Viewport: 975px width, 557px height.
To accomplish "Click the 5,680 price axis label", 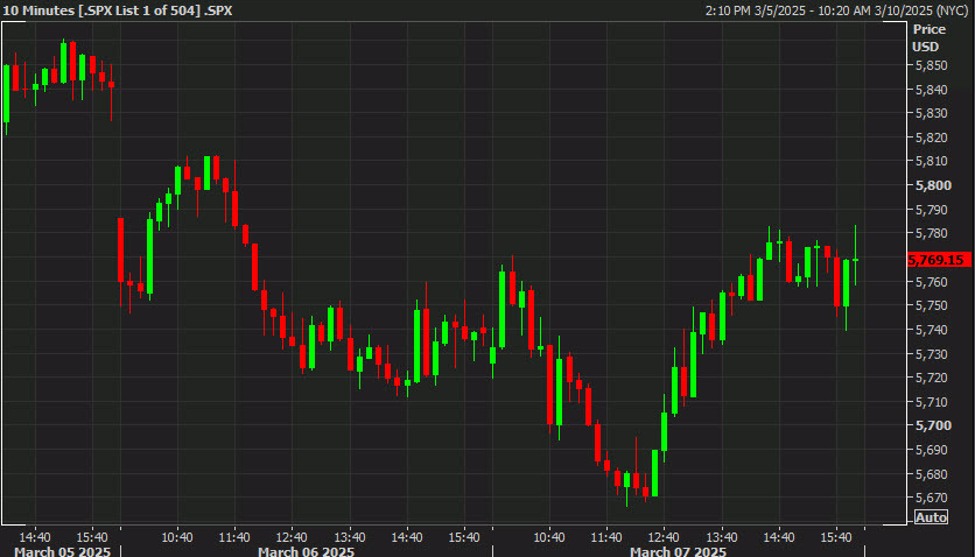I will [x=931, y=474].
